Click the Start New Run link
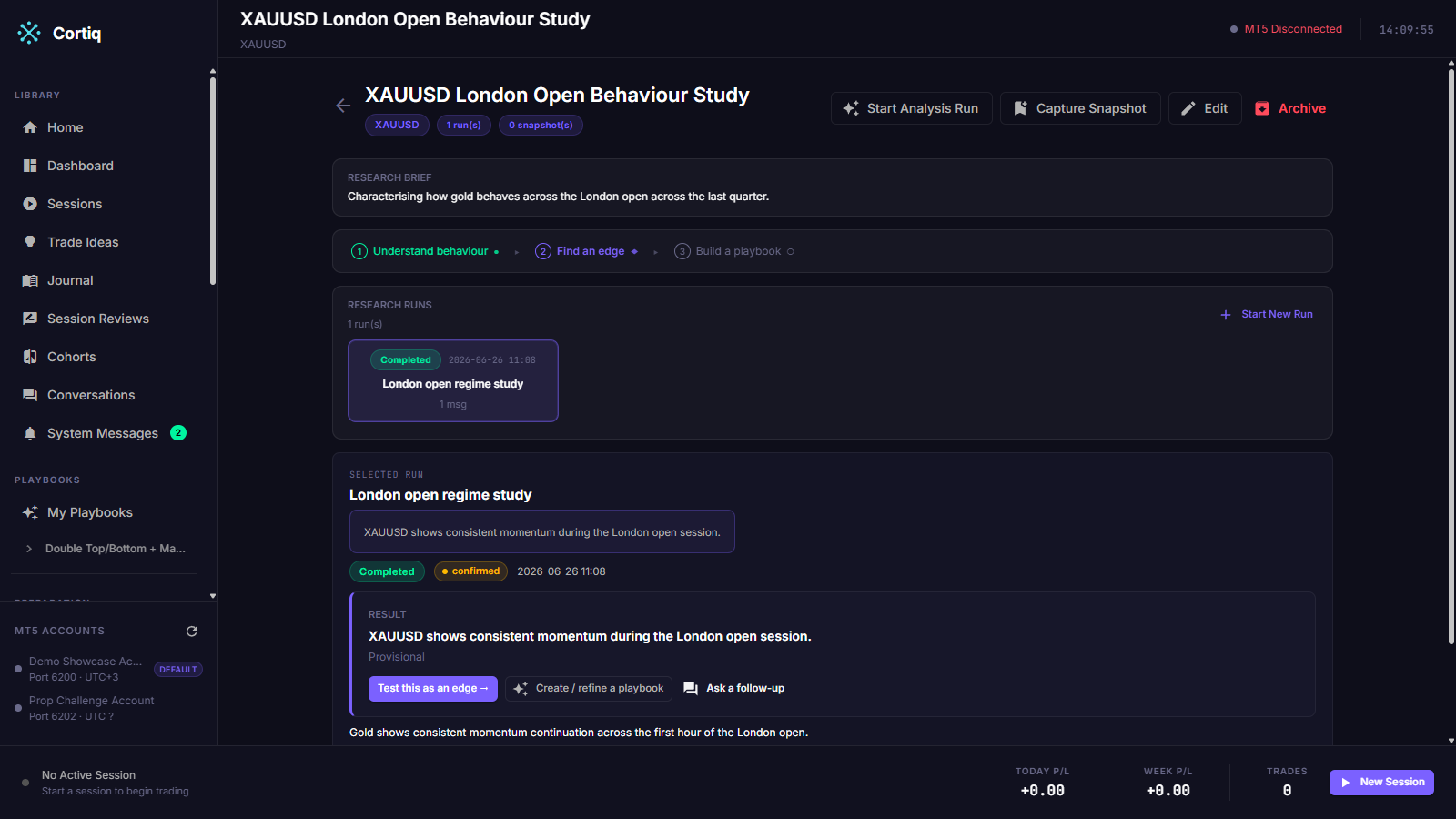The height and width of the screenshot is (819, 1456). pos(1277,314)
